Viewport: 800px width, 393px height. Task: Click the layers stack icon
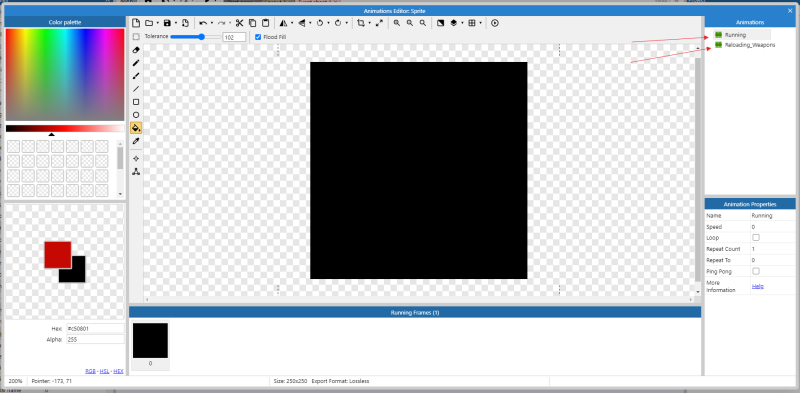point(454,23)
